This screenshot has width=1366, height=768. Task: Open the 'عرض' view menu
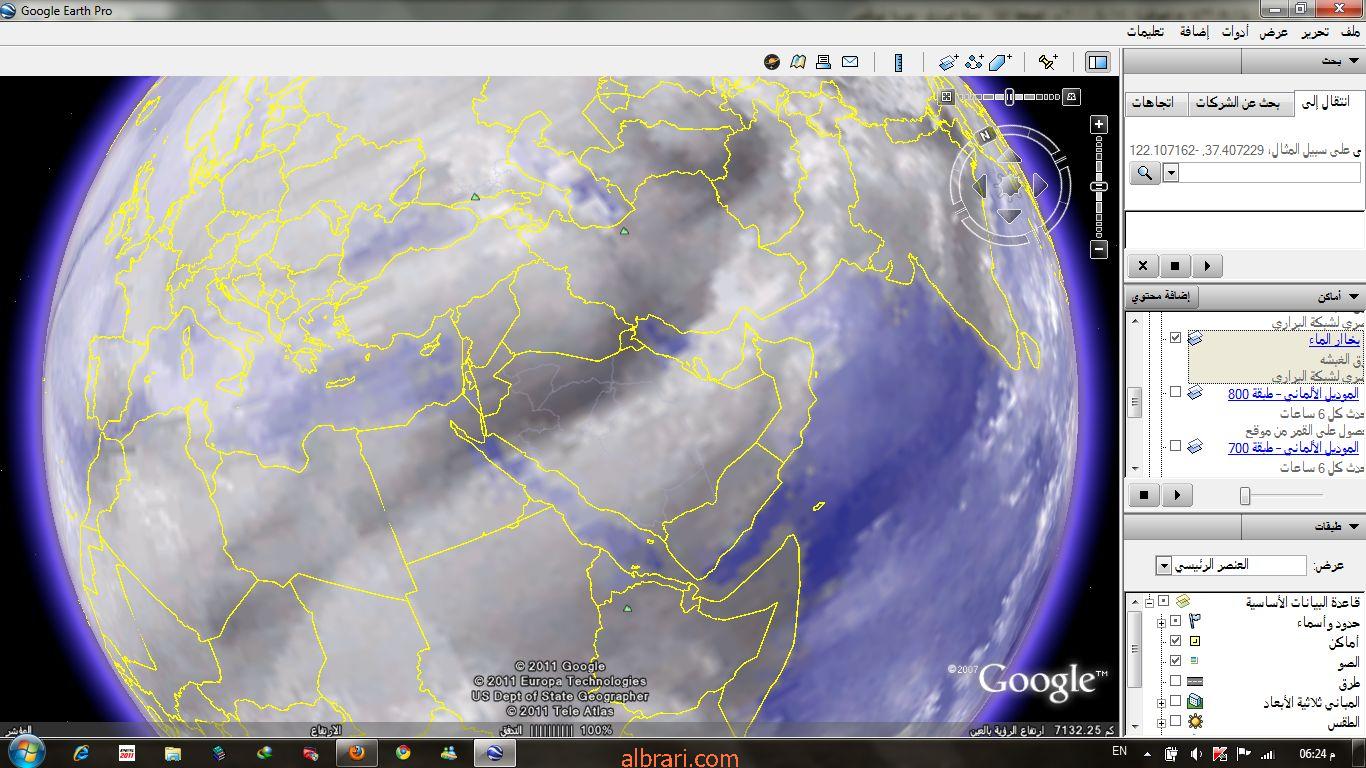coord(1273,32)
